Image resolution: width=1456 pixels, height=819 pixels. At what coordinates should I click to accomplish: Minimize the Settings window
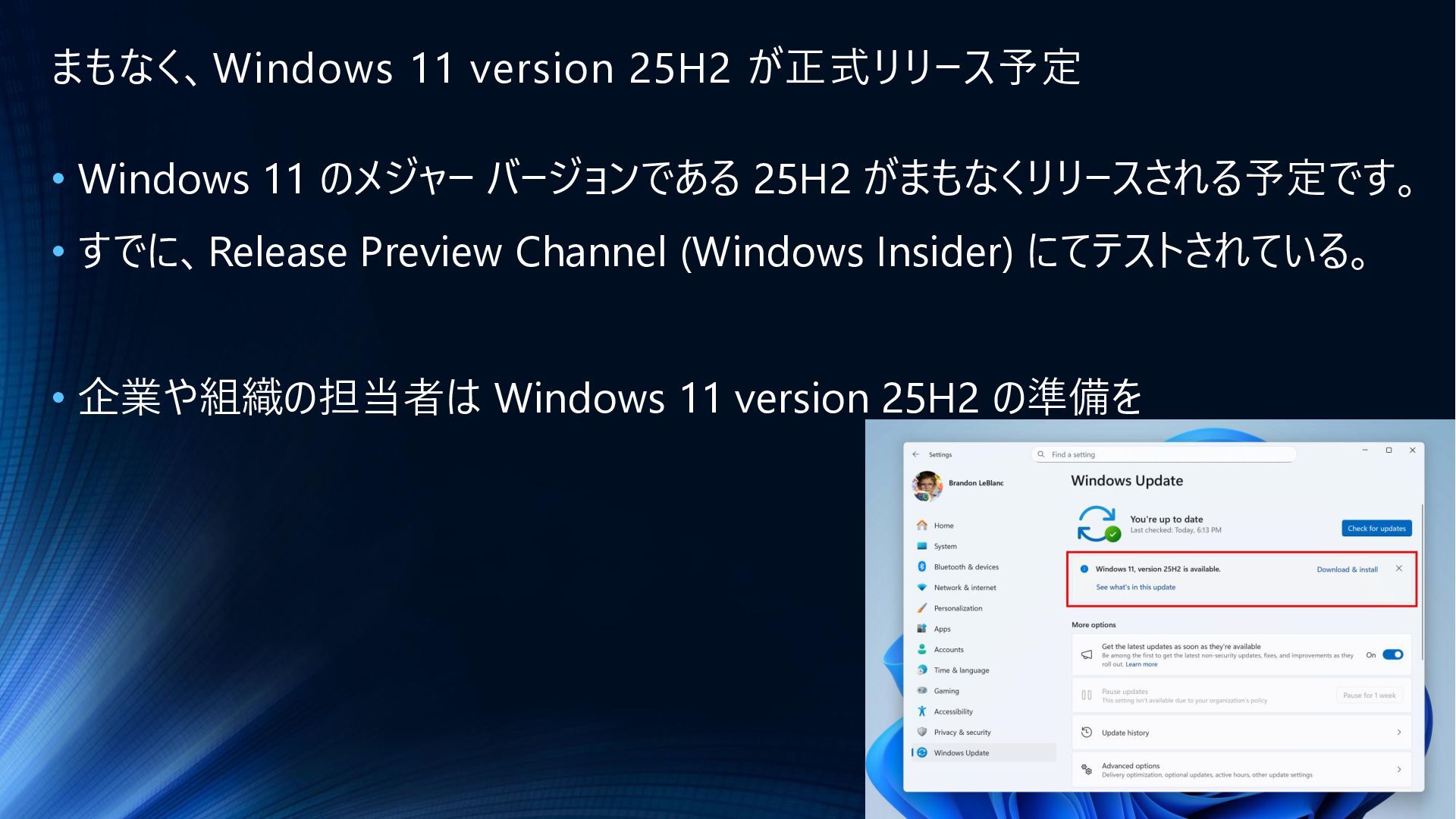click(x=1365, y=450)
